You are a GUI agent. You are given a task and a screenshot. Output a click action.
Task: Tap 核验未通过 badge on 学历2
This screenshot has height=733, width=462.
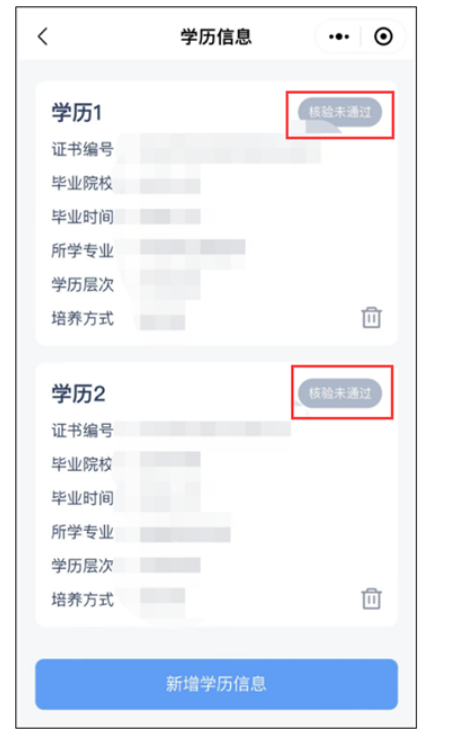(x=340, y=393)
